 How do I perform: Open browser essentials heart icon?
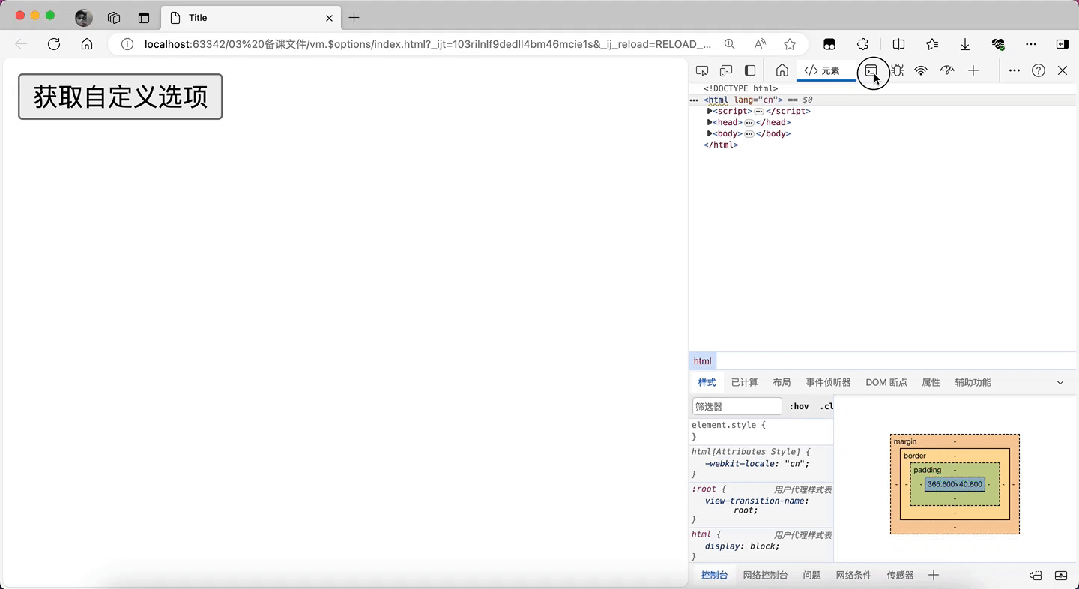998,44
